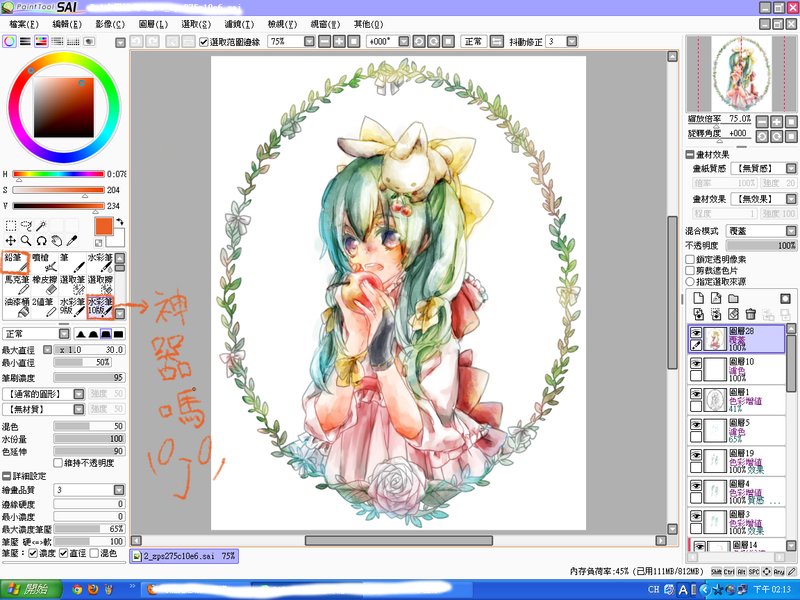Viewport: 800px width, 600px height.
Task: Open the 畫材效果 effect dropdown
Action: point(791,198)
